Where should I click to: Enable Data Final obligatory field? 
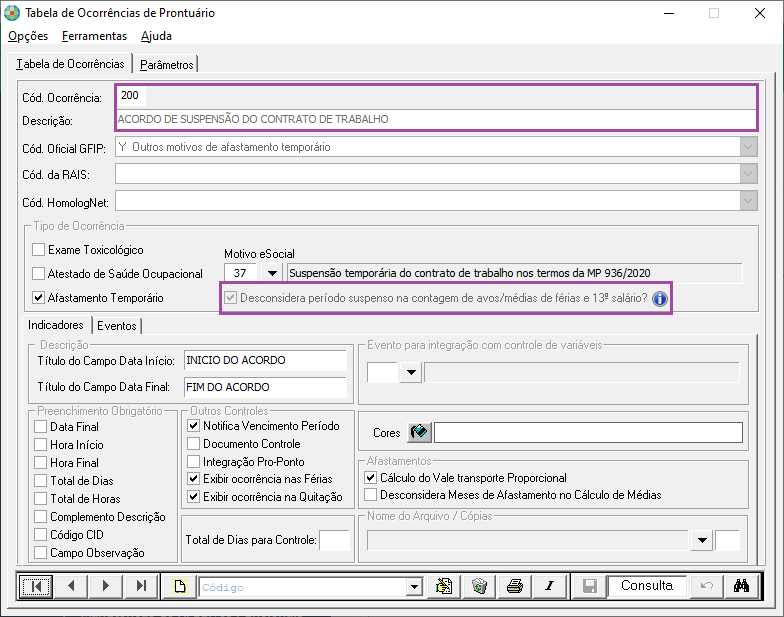click(40, 426)
